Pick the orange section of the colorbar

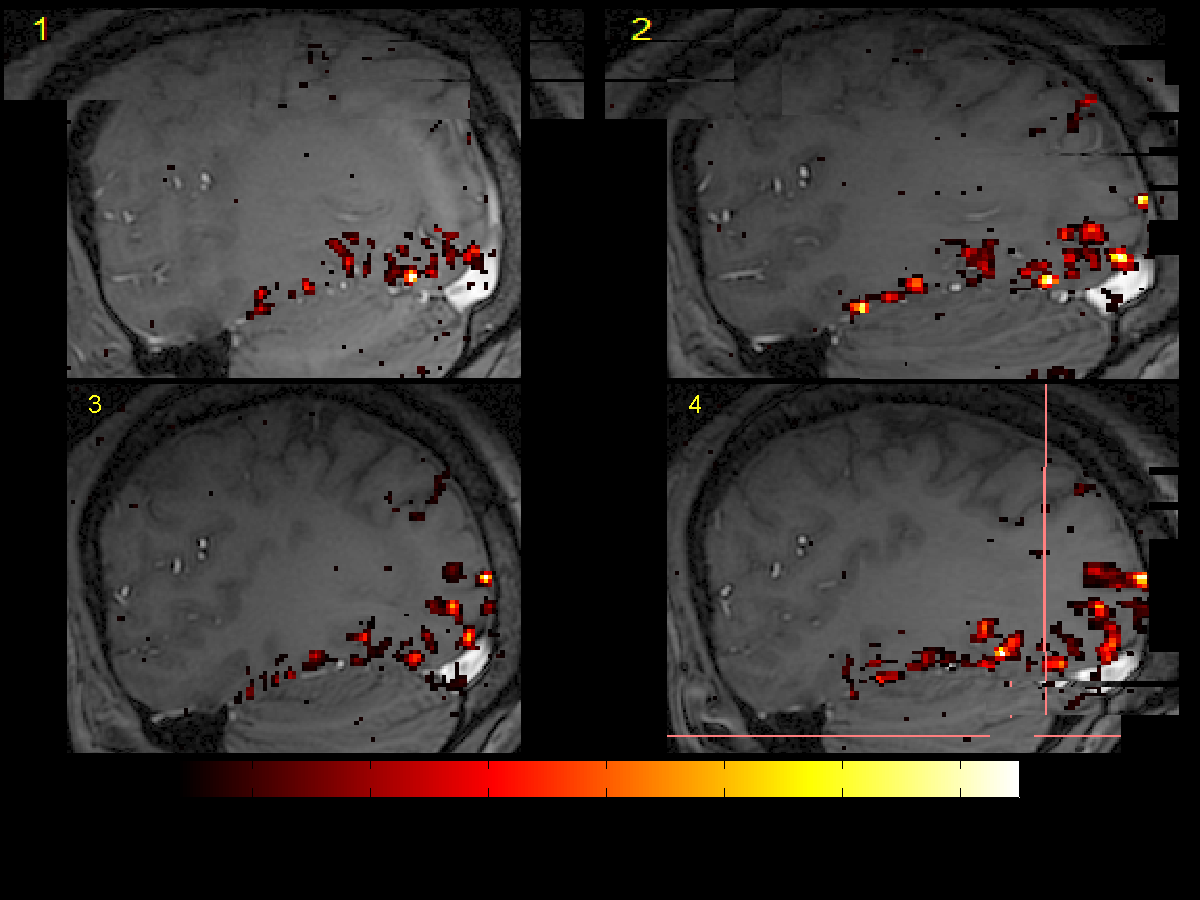coord(640,779)
